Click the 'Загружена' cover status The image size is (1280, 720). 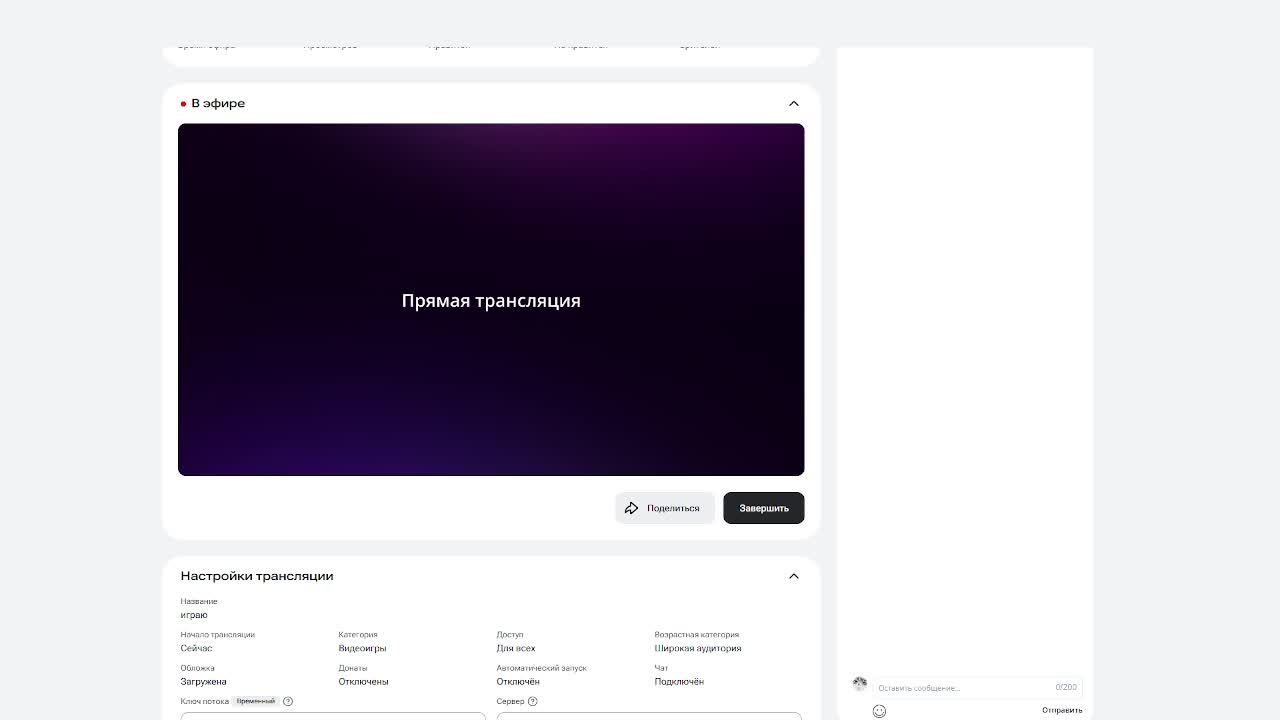(203, 682)
